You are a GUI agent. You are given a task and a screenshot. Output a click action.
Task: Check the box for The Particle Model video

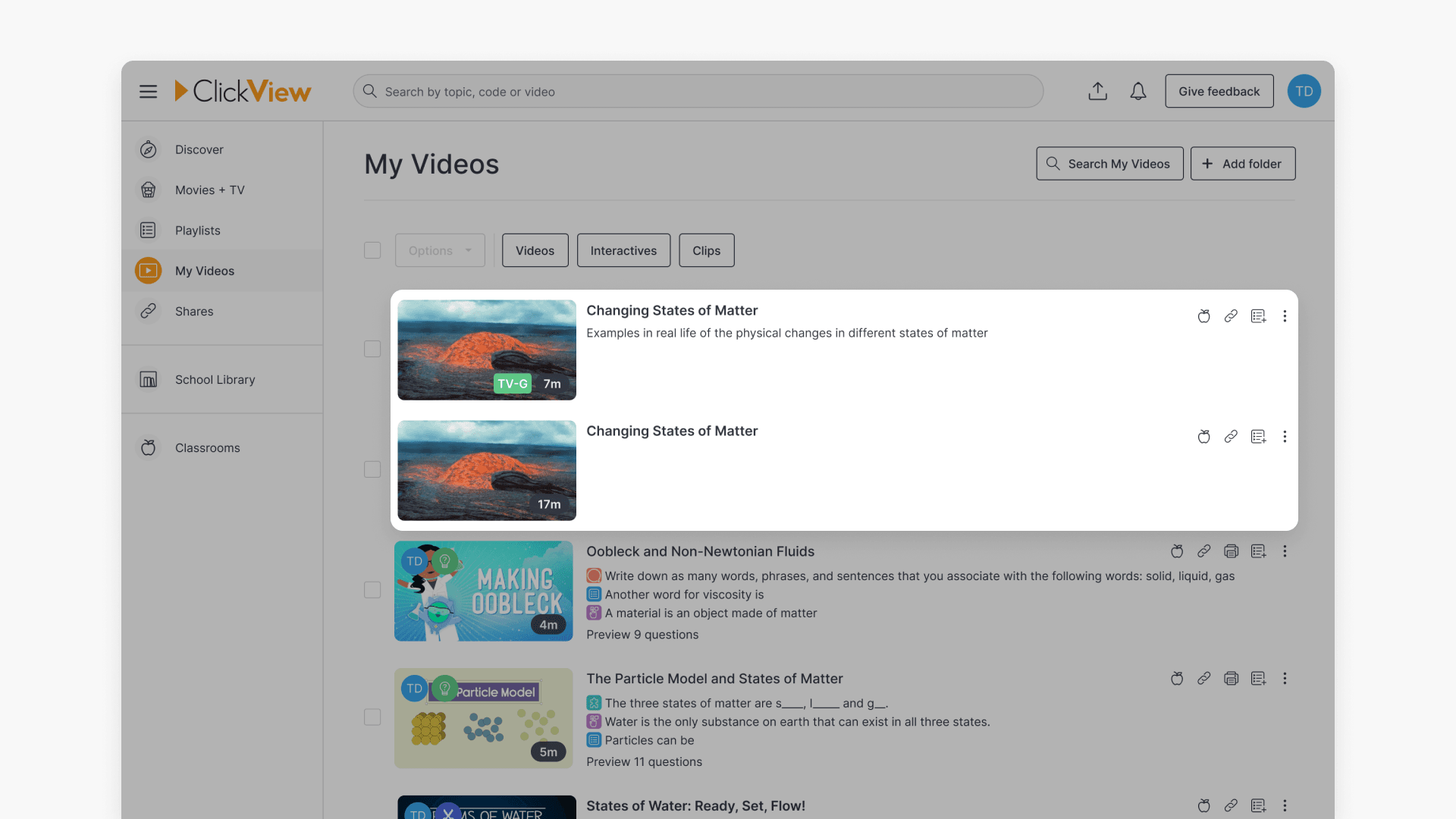372,717
